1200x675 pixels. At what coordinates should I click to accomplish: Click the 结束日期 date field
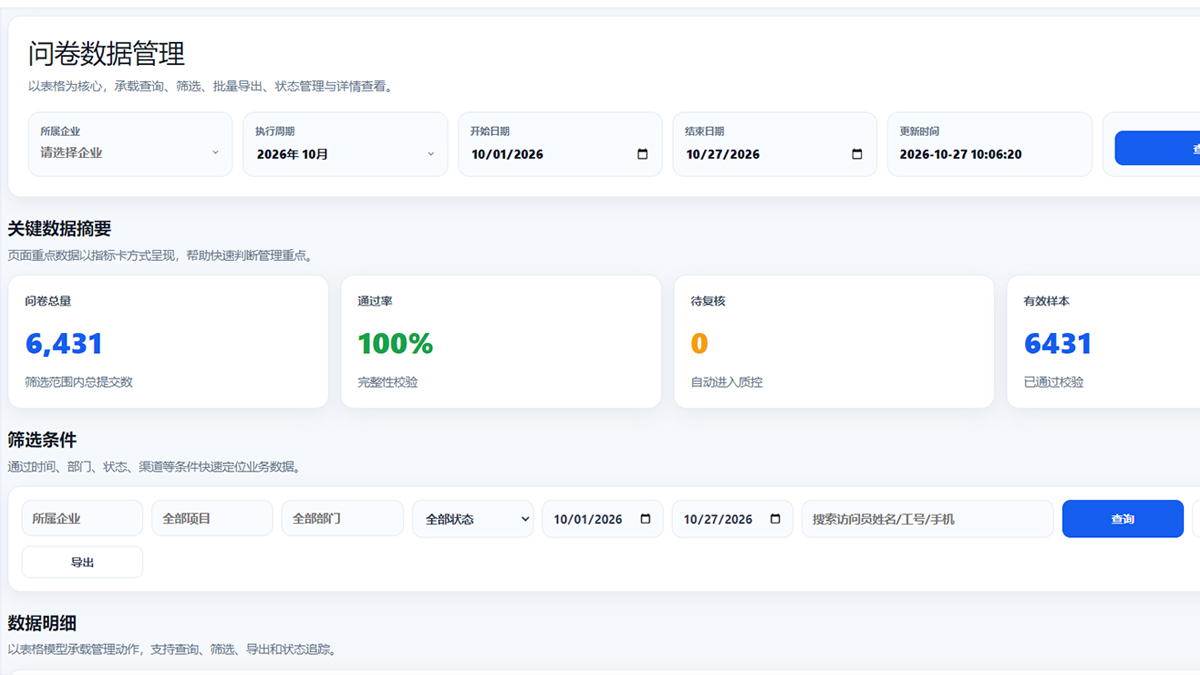(775, 154)
